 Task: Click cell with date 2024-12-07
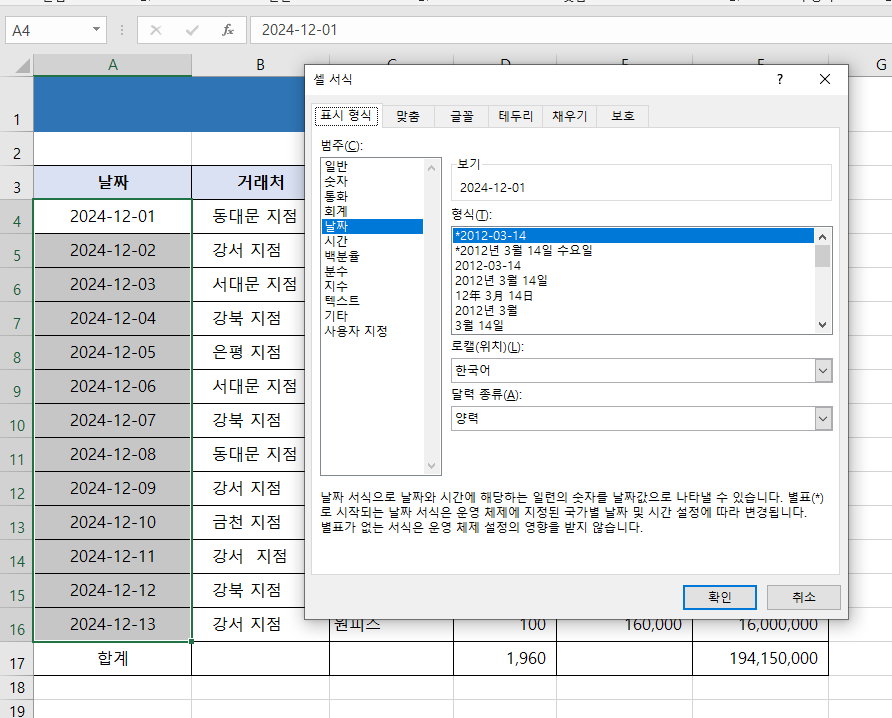click(x=113, y=420)
